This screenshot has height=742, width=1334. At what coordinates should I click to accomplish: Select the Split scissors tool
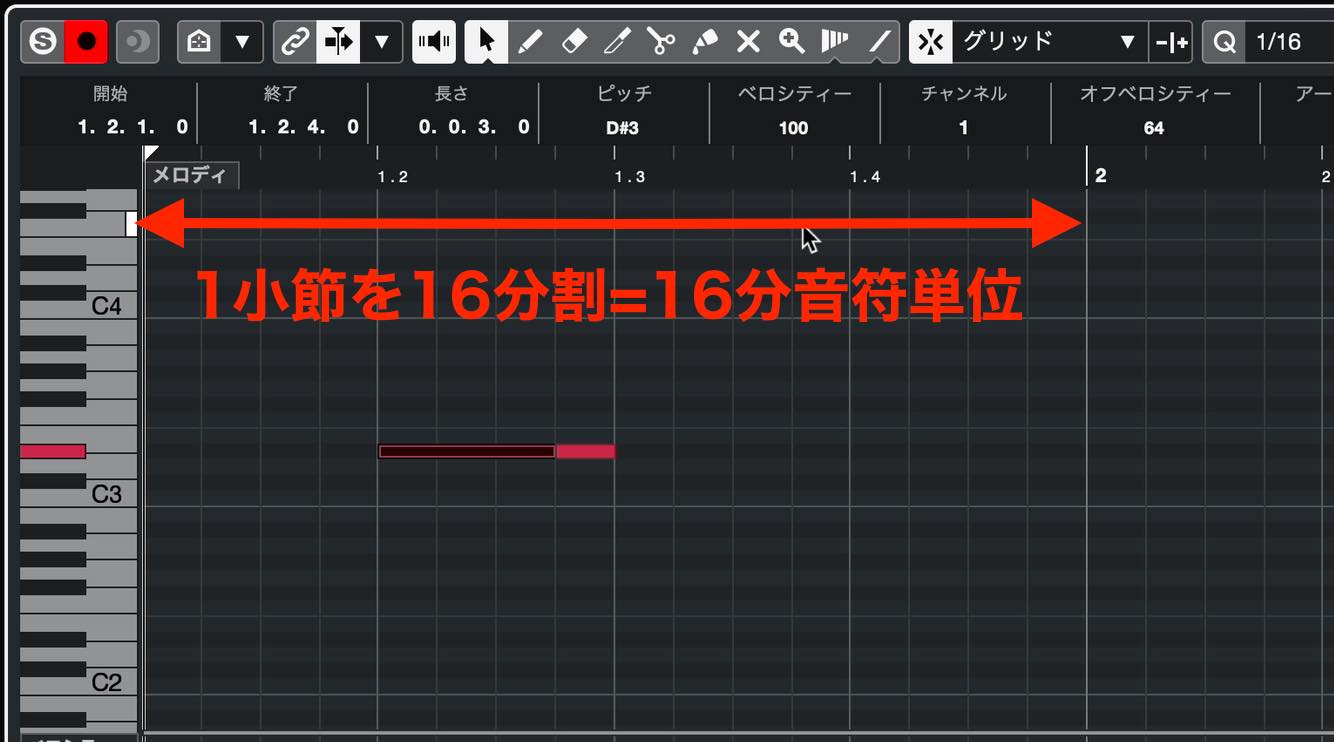[661, 42]
